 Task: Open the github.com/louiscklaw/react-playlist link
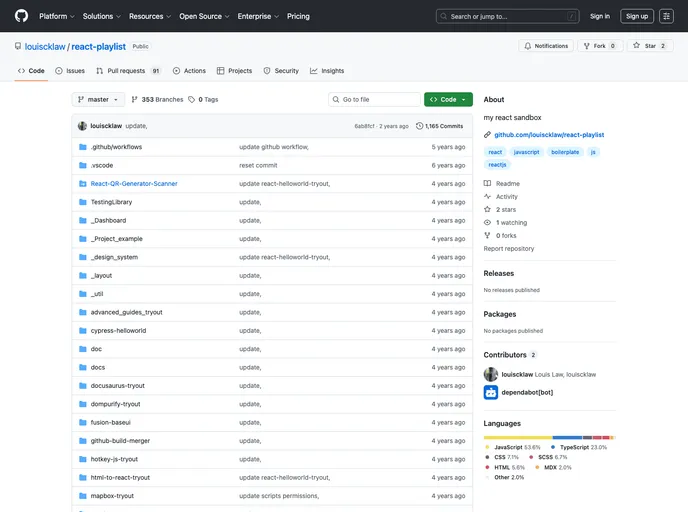pos(549,134)
